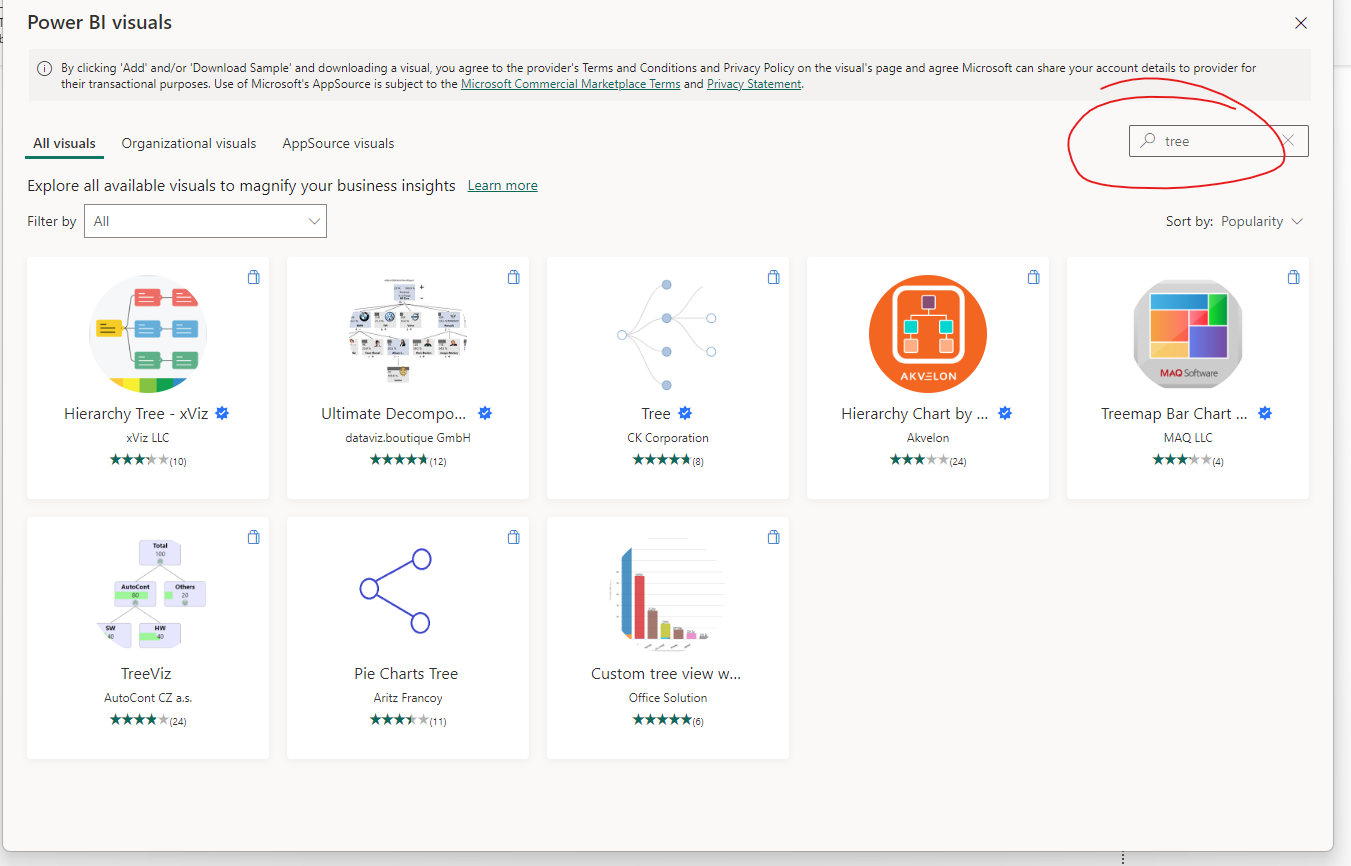Open the Learn more link

(503, 185)
